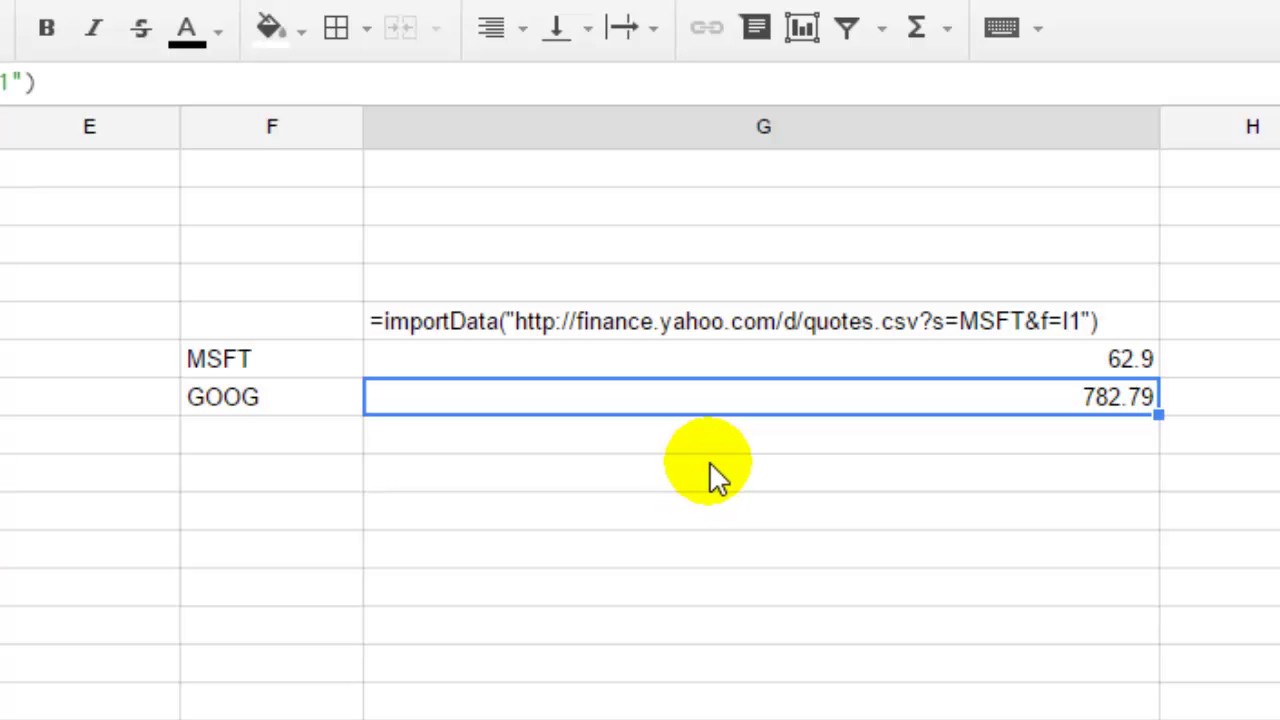The height and width of the screenshot is (720, 1280).
Task: Click the text color A icon
Action: point(187,30)
